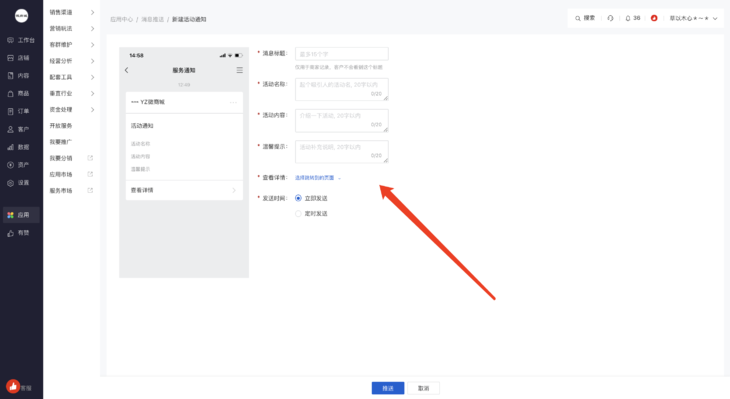Open the 设置 settings gear
This screenshot has width=730, height=399.
pyautogui.click(x=10, y=183)
